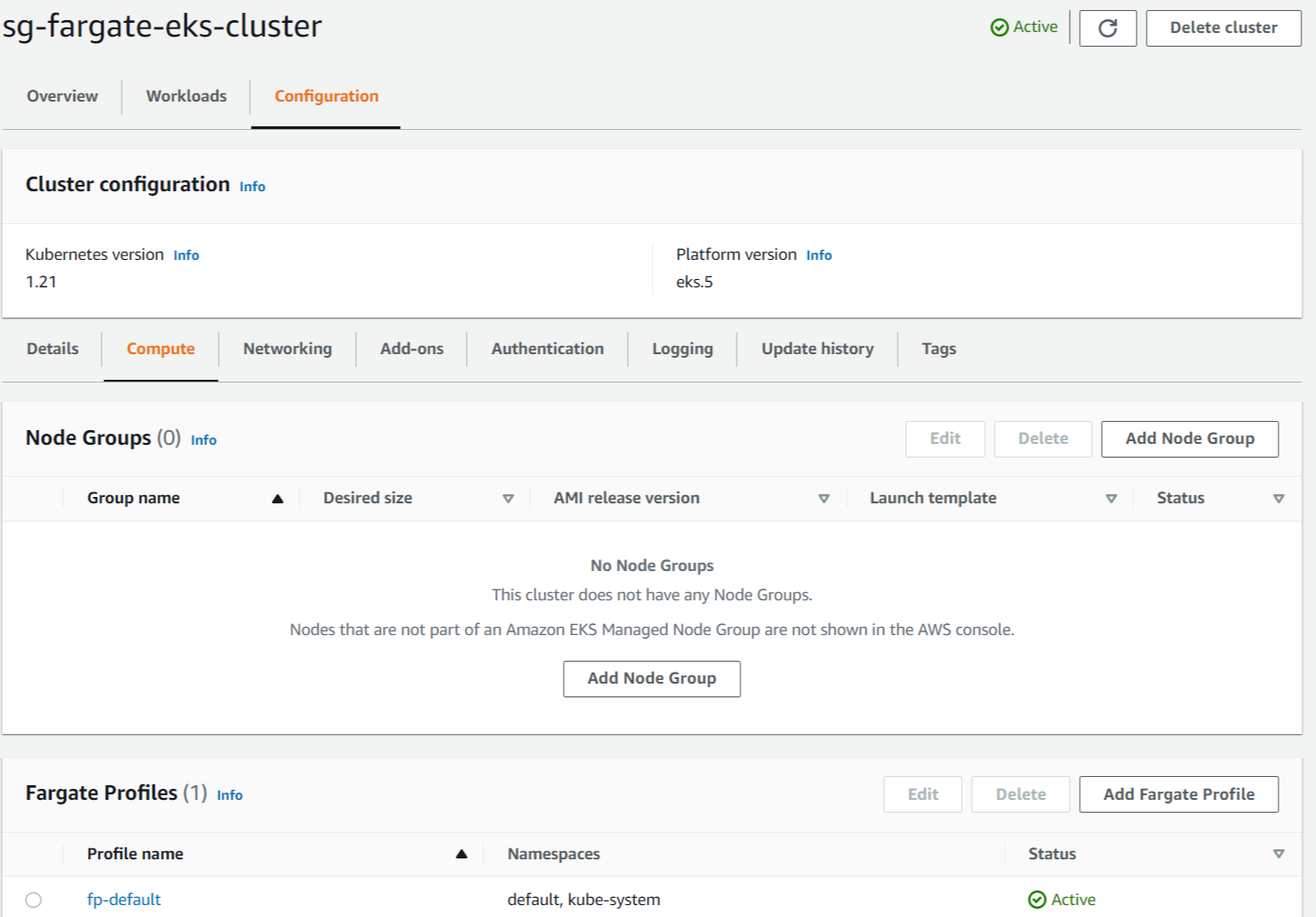This screenshot has width=1316, height=917.
Task: Open Info link beside Platform version
Action: tap(819, 255)
